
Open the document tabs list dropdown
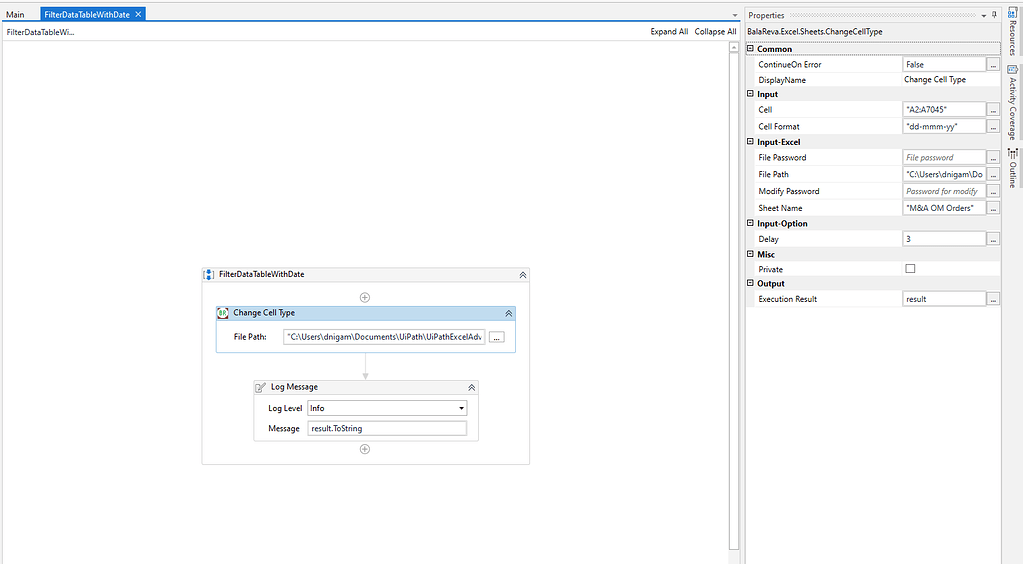[735, 15]
